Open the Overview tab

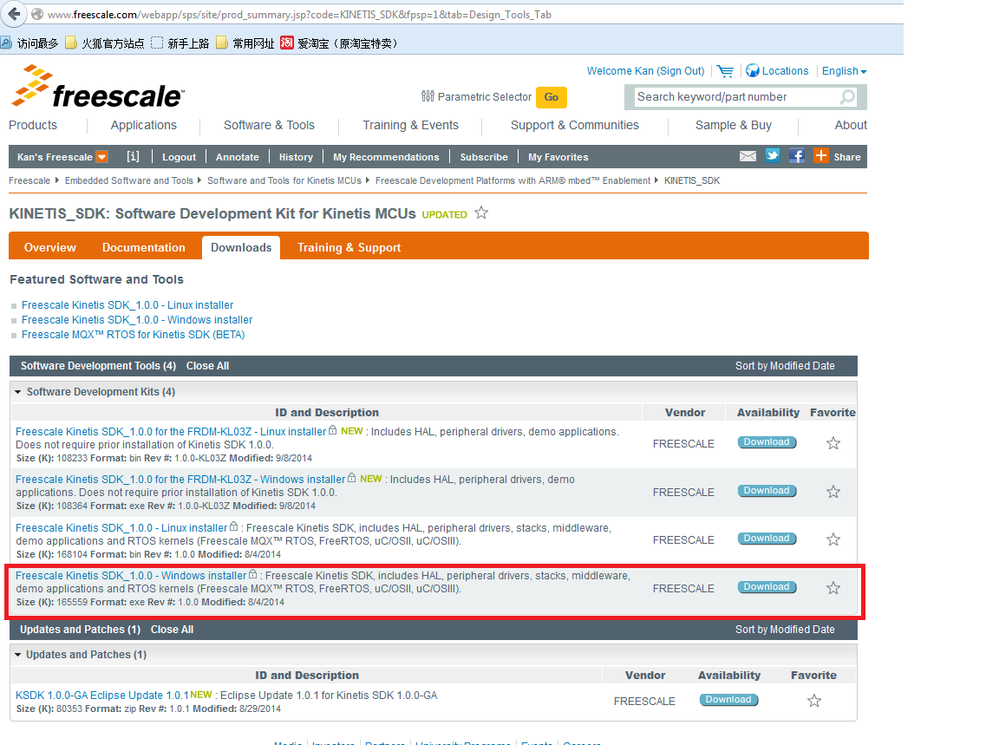pos(50,247)
